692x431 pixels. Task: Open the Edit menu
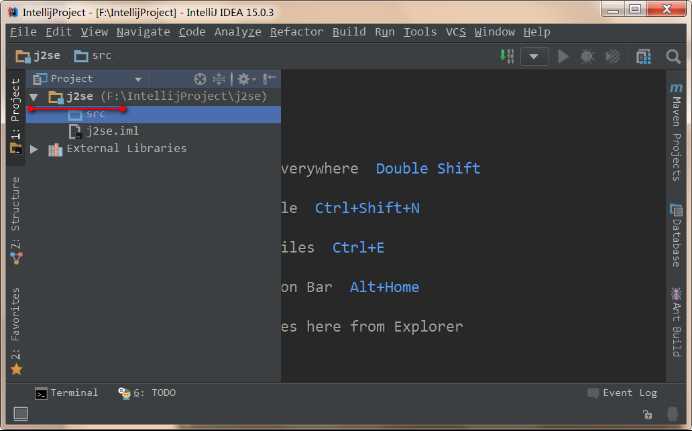[58, 32]
